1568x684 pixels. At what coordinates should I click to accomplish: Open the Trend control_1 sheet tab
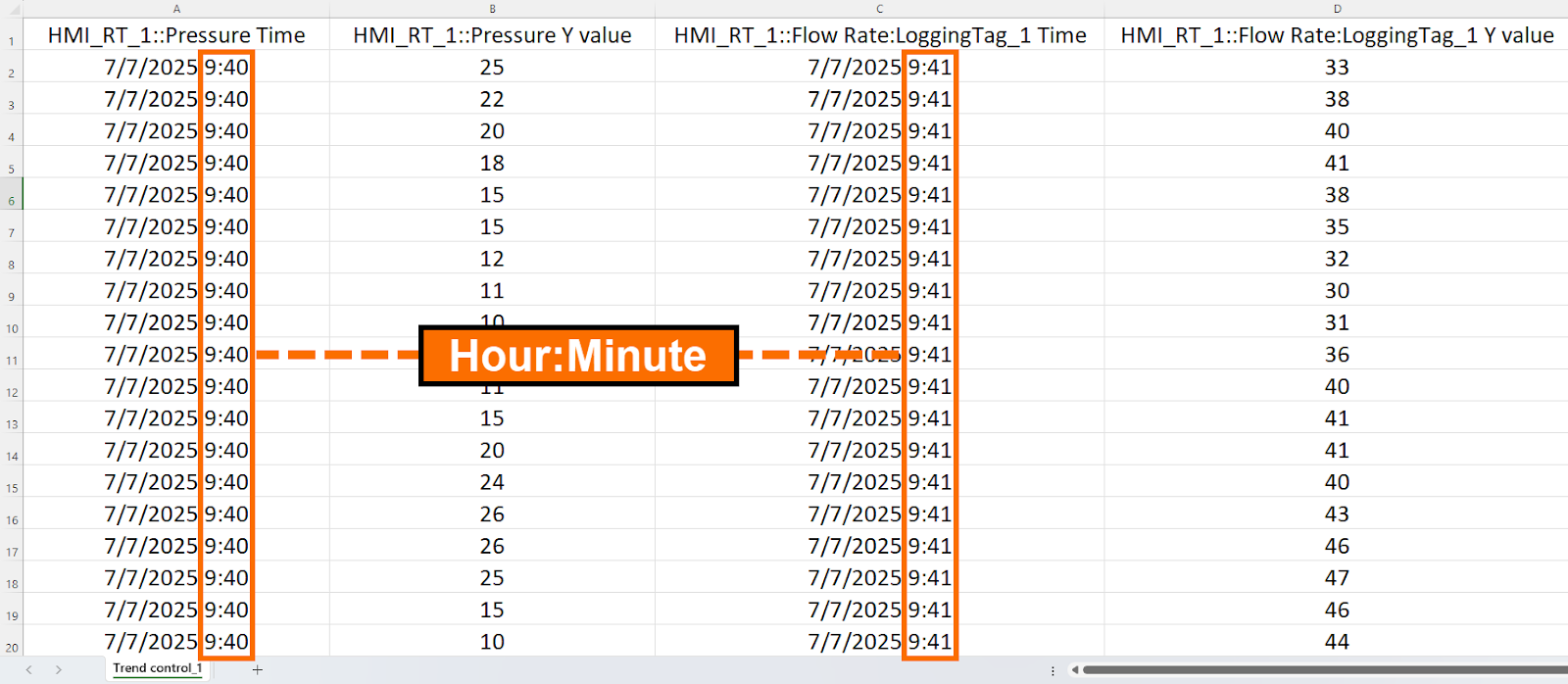click(x=157, y=669)
